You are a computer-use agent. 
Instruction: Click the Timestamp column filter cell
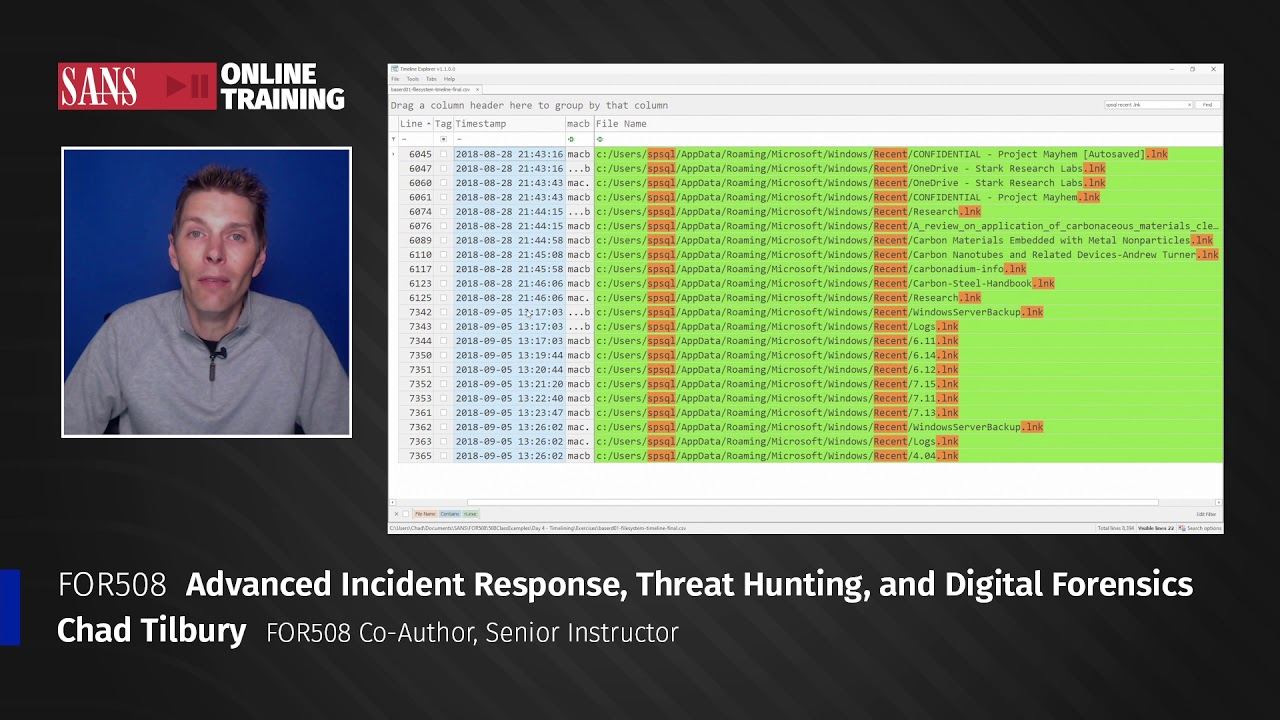point(509,139)
